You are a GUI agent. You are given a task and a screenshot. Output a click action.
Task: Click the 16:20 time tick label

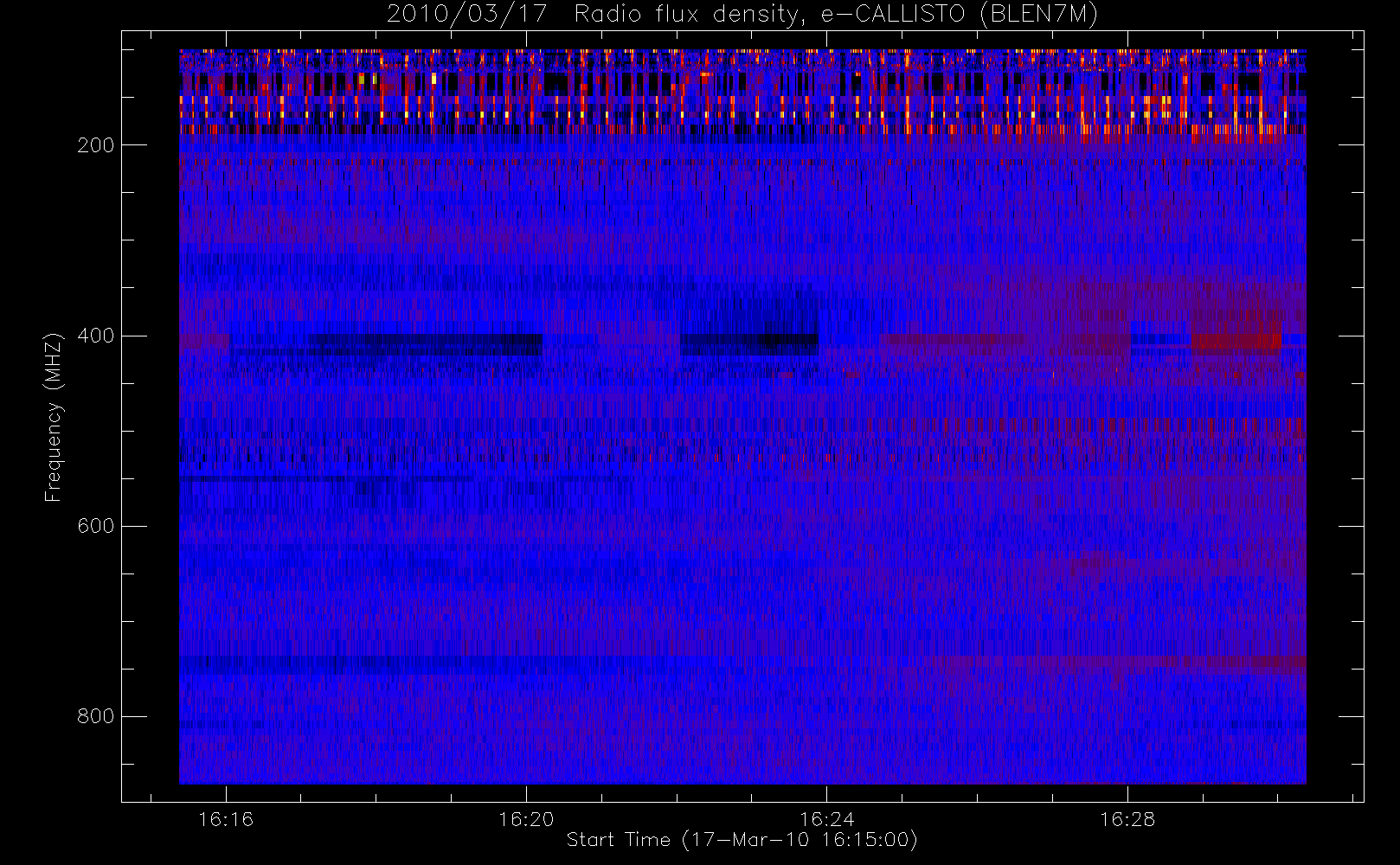pos(526,819)
